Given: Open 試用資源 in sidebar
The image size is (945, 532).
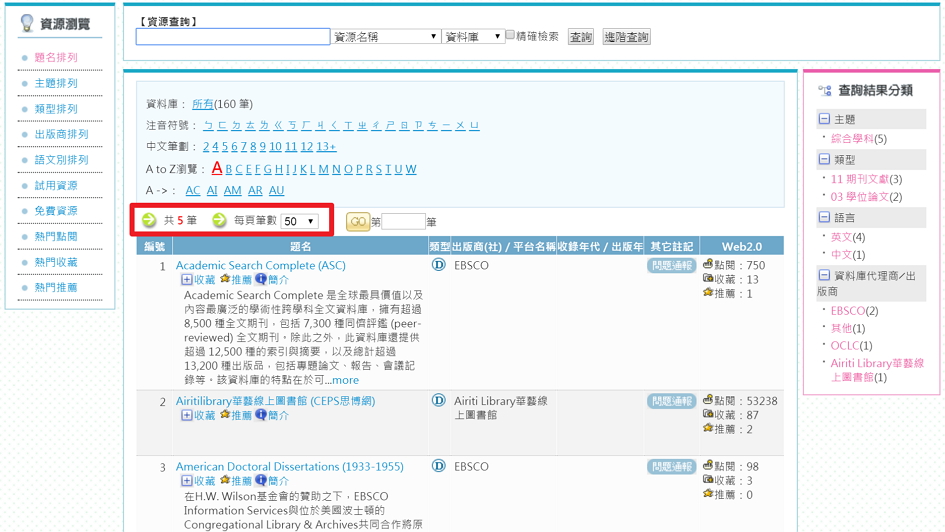Looking at the screenshot, I should click(x=56, y=186).
